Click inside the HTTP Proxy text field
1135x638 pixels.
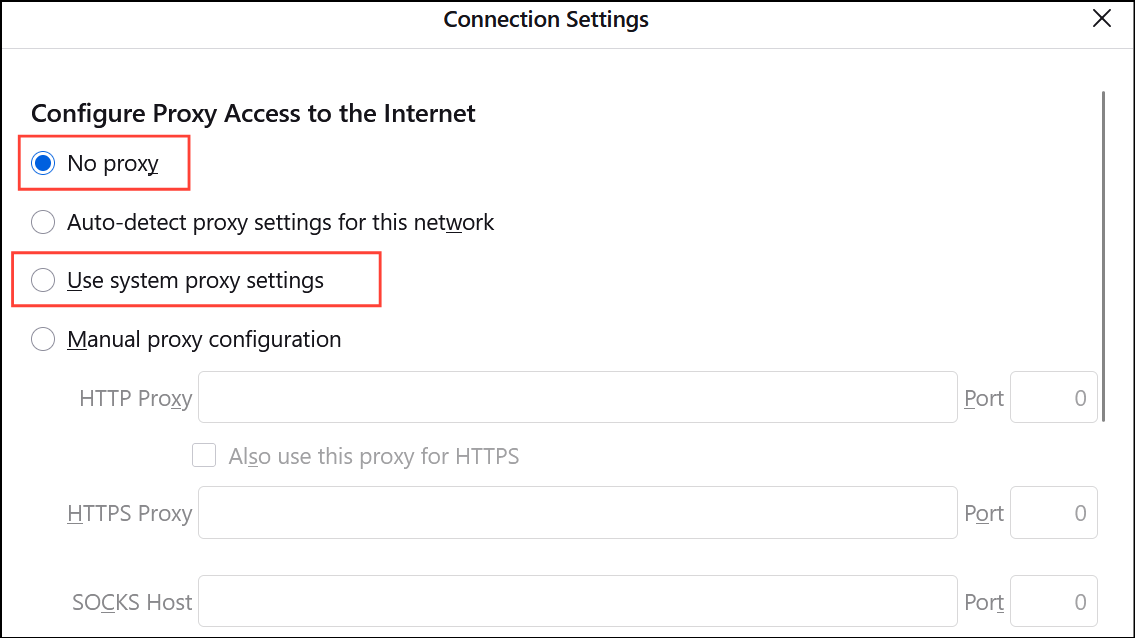tap(575, 397)
